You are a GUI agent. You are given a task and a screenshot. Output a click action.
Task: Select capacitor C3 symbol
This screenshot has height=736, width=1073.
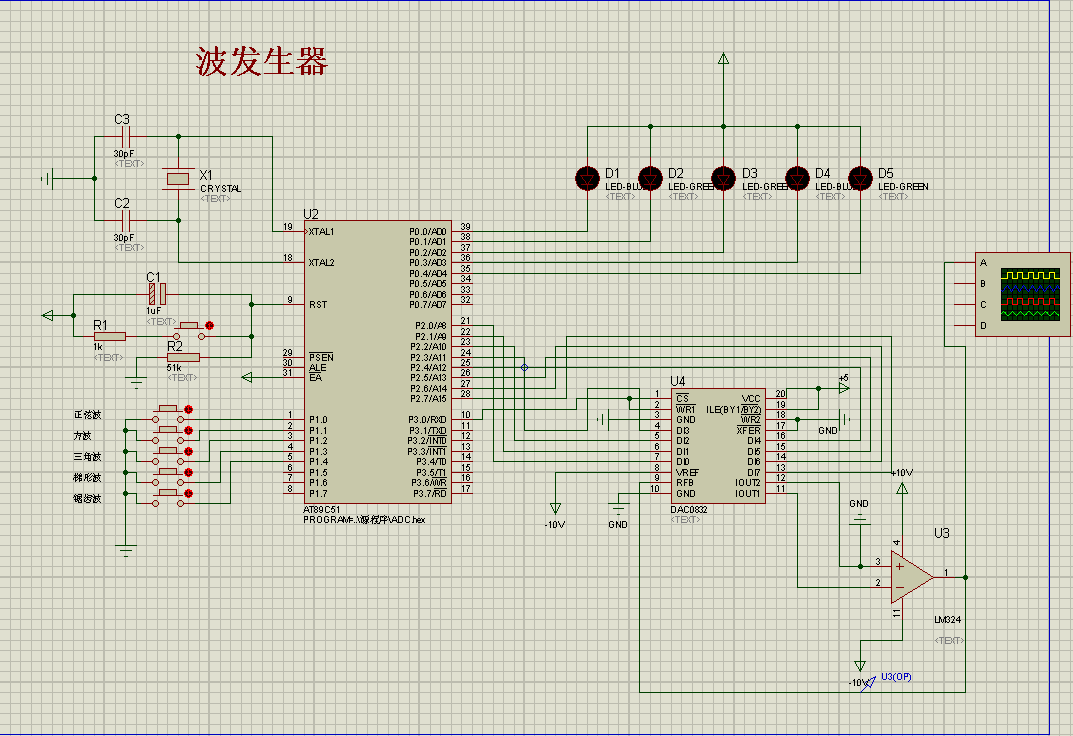click(x=125, y=137)
